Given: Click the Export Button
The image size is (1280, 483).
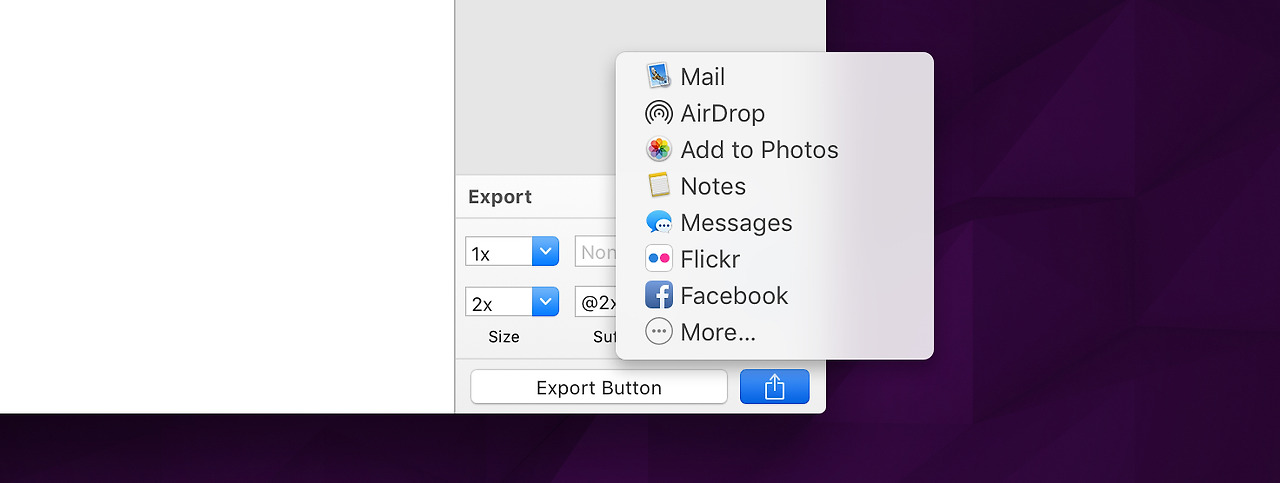Looking at the screenshot, I should point(599,387).
